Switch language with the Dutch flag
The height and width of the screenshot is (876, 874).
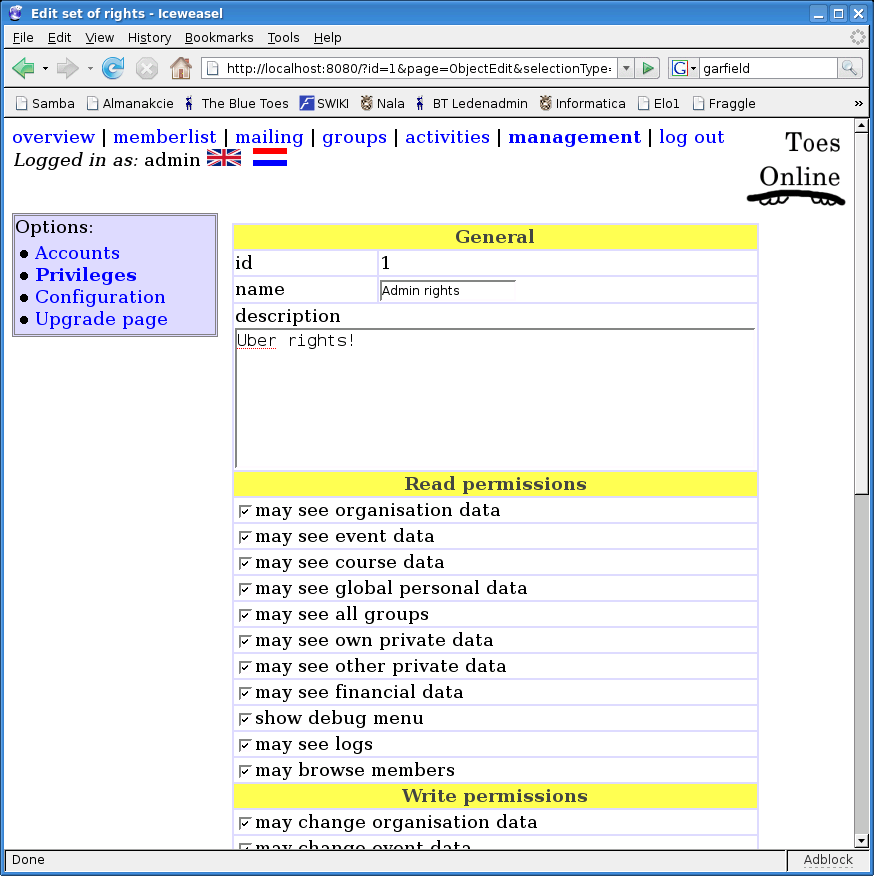click(x=270, y=158)
